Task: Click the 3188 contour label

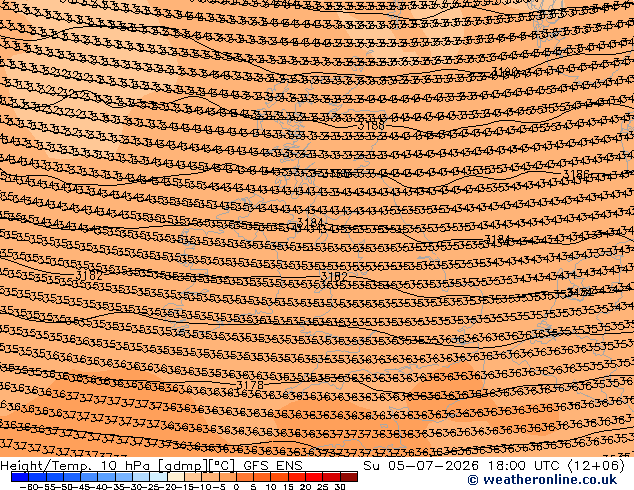Action: pyautogui.click(x=371, y=126)
